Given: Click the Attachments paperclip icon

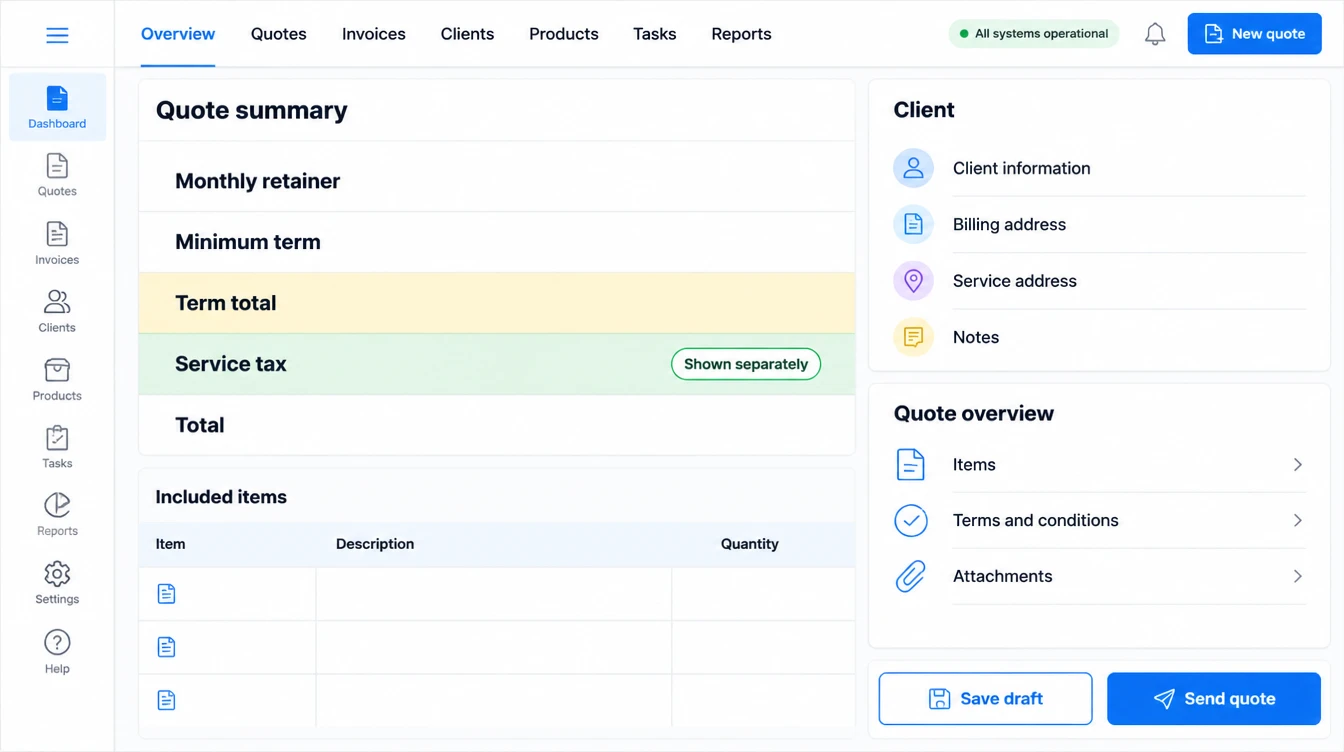Looking at the screenshot, I should click(x=911, y=576).
